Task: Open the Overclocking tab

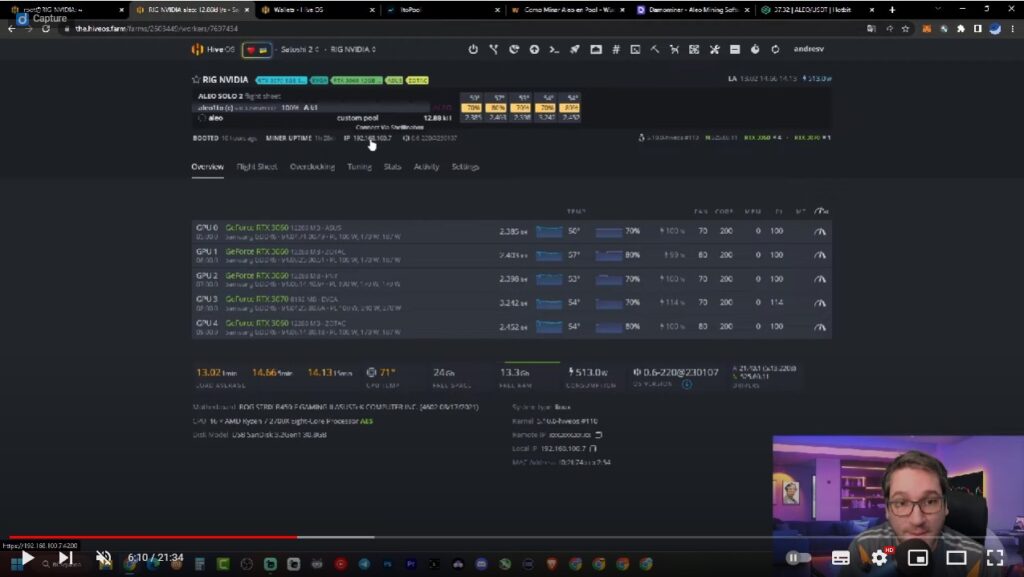Action: click(312, 167)
